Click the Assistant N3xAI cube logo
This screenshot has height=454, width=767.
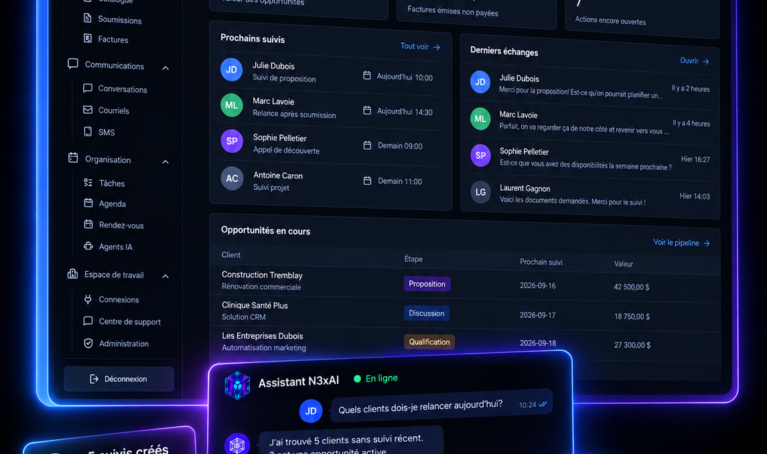[x=237, y=385]
